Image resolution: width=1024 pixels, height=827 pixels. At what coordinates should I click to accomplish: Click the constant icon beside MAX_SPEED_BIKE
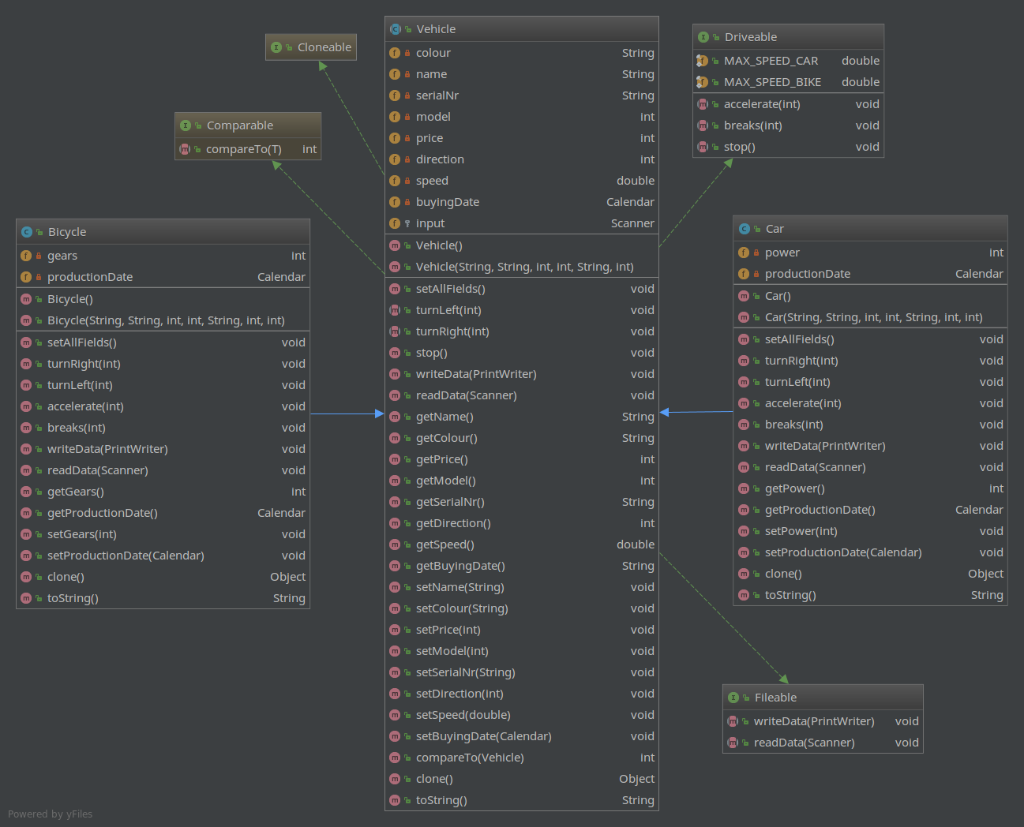(702, 82)
